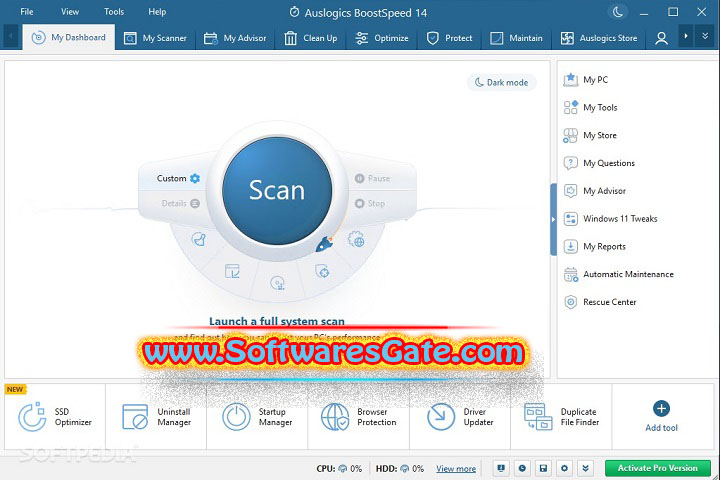Open the My Scanner tab
This screenshot has height=480, width=720.
click(x=155, y=38)
